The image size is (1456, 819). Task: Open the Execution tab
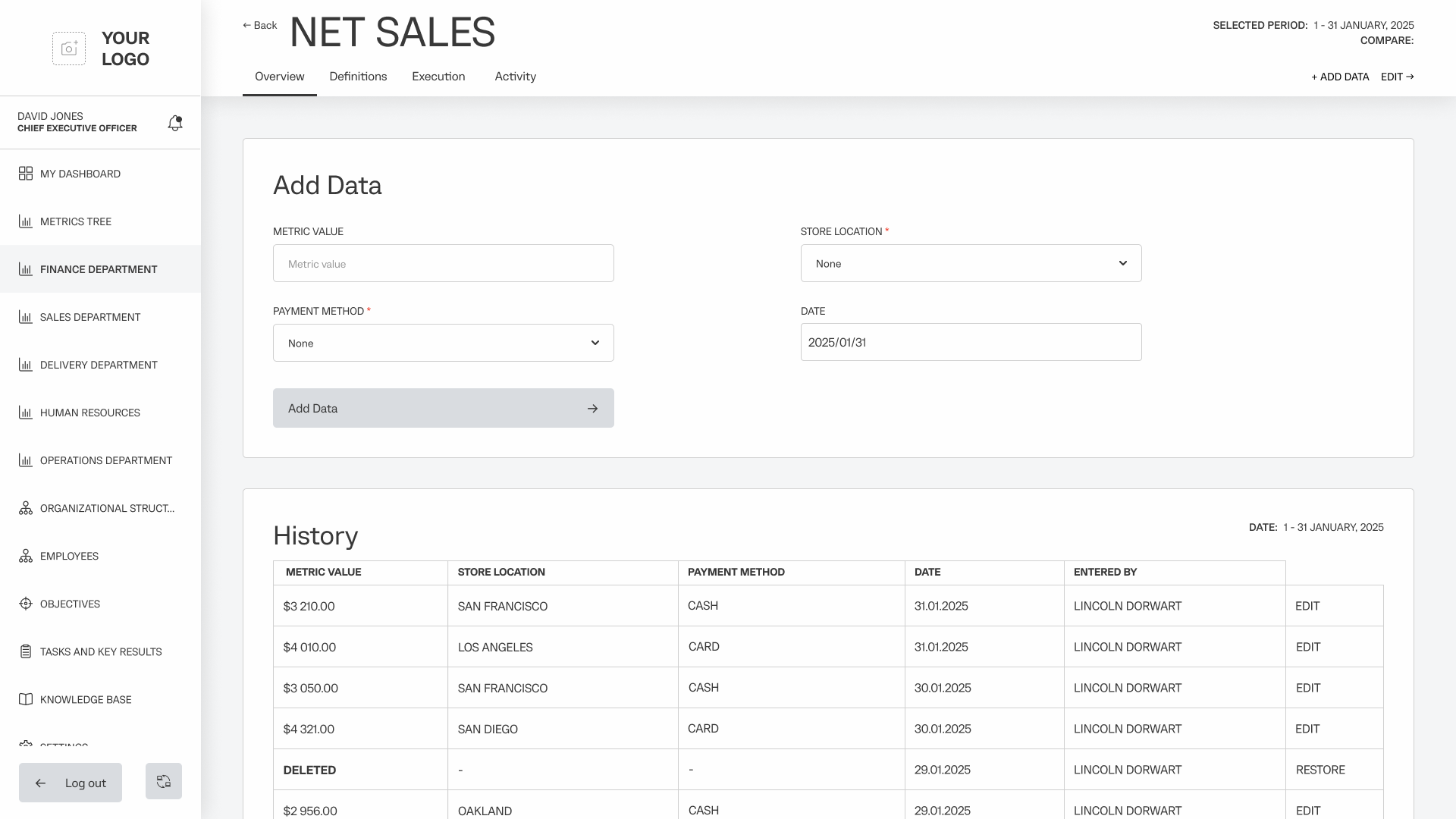(x=438, y=77)
